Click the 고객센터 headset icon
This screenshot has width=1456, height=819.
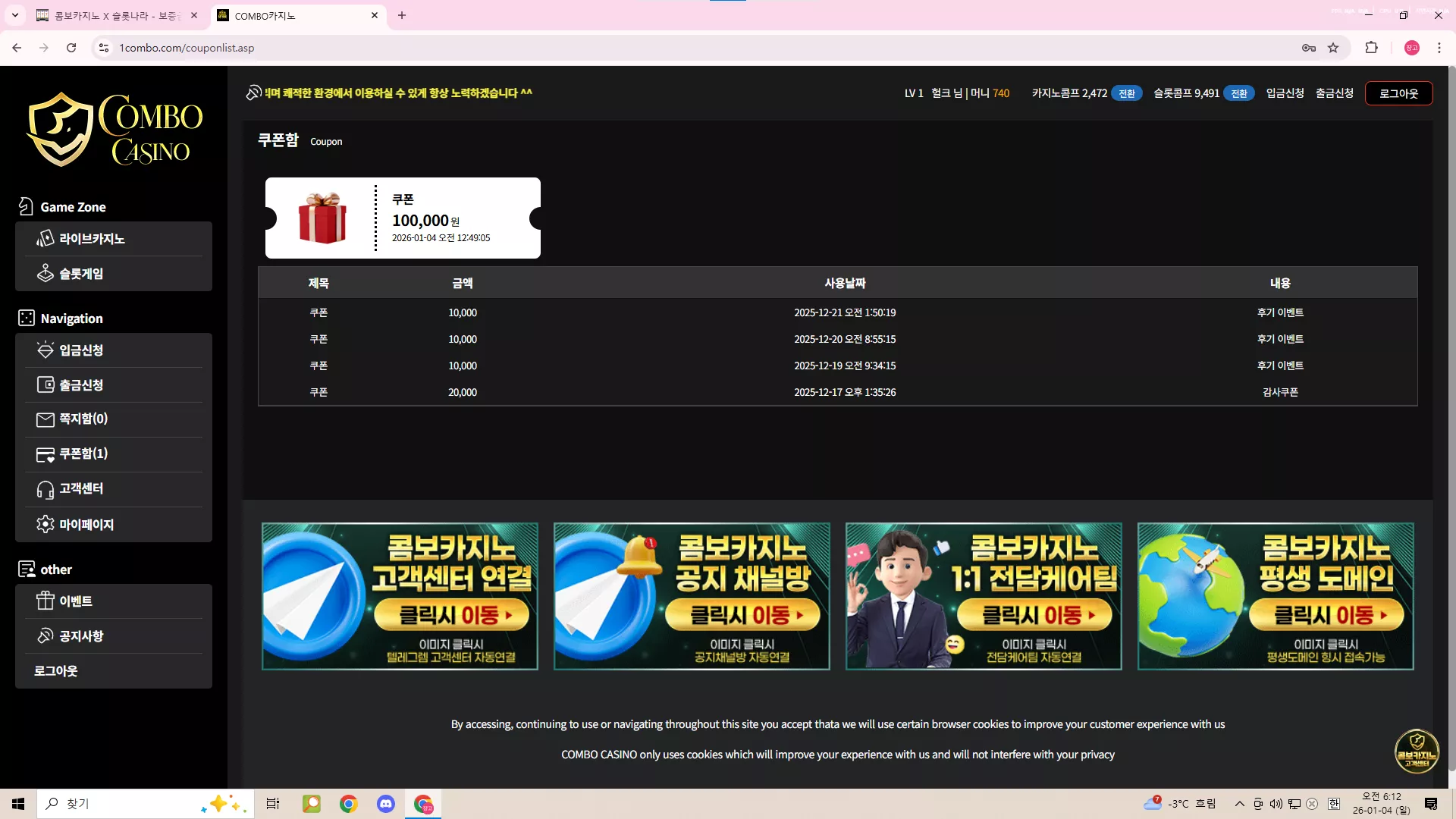click(x=45, y=490)
